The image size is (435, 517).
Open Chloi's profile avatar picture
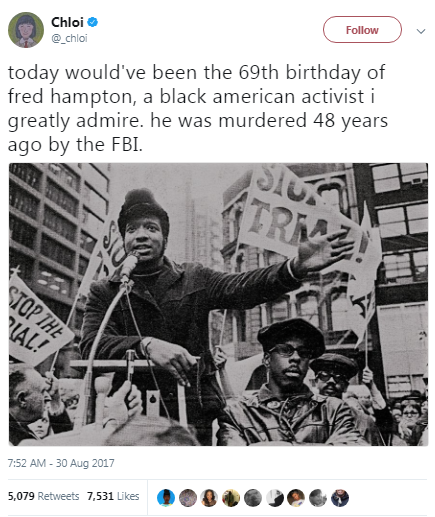point(26,30)
